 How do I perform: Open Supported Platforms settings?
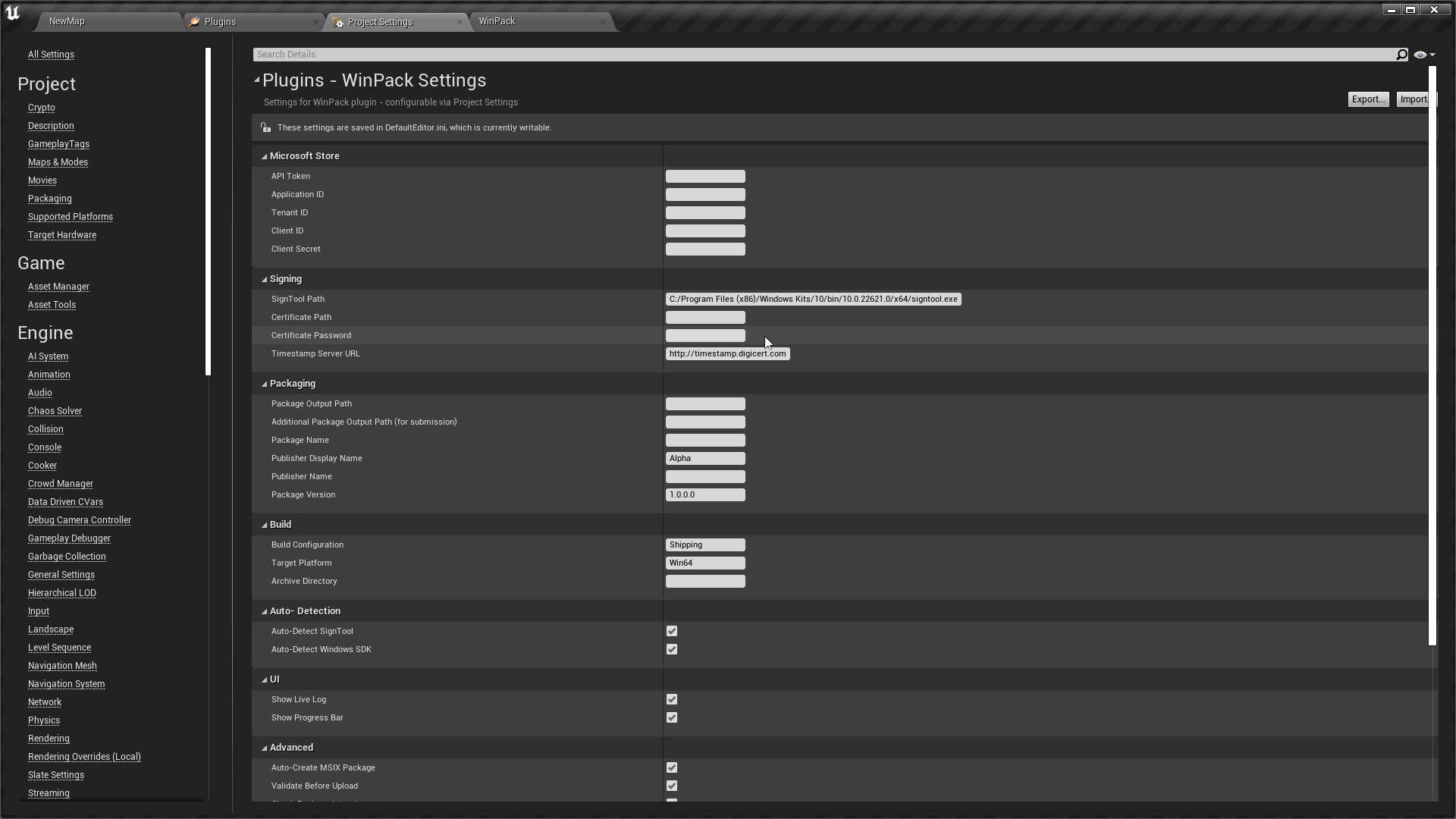click(71, 217)
